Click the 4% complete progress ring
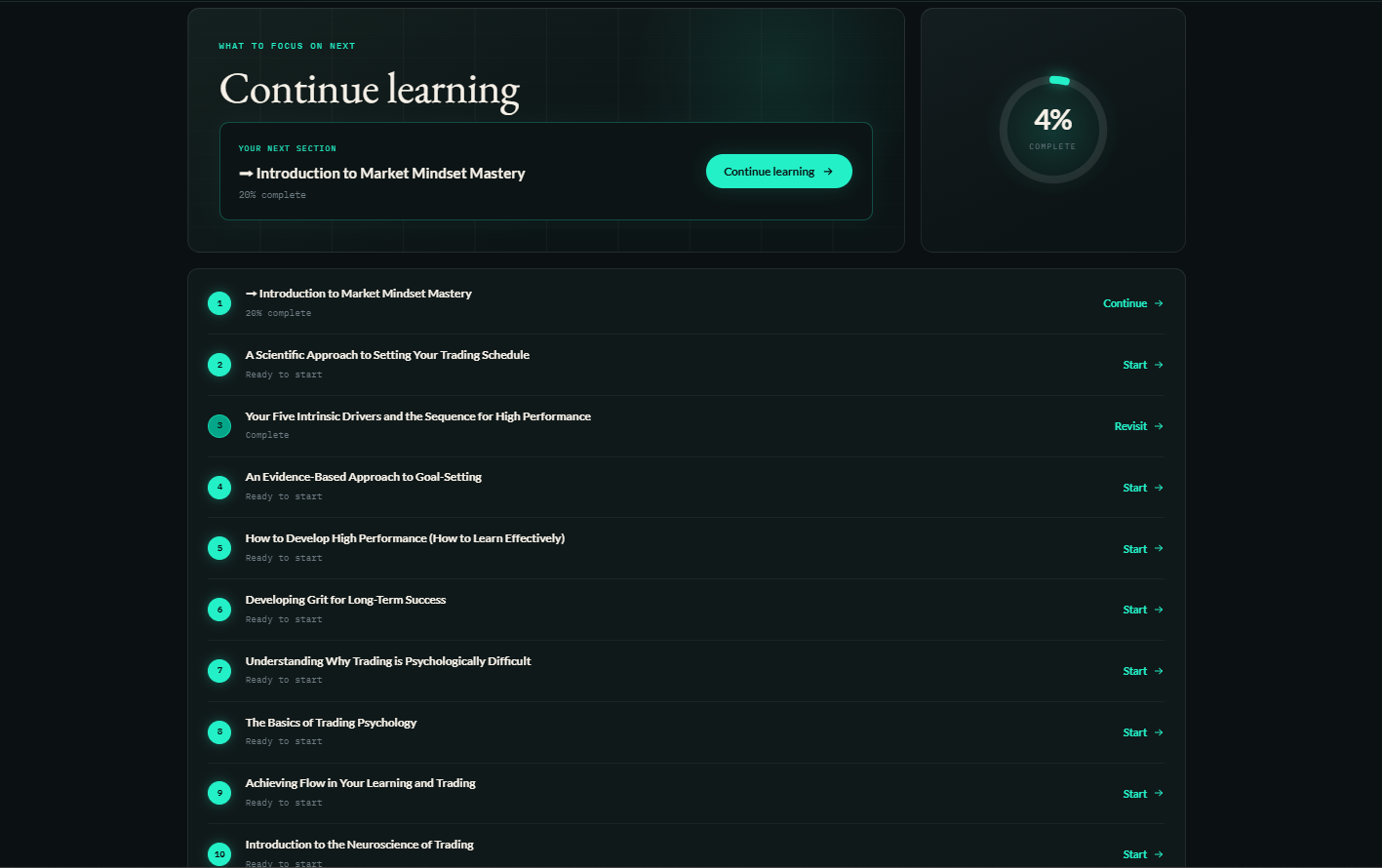The height and width of the screenshot is (868, 1382). [x=1053, y=130]
